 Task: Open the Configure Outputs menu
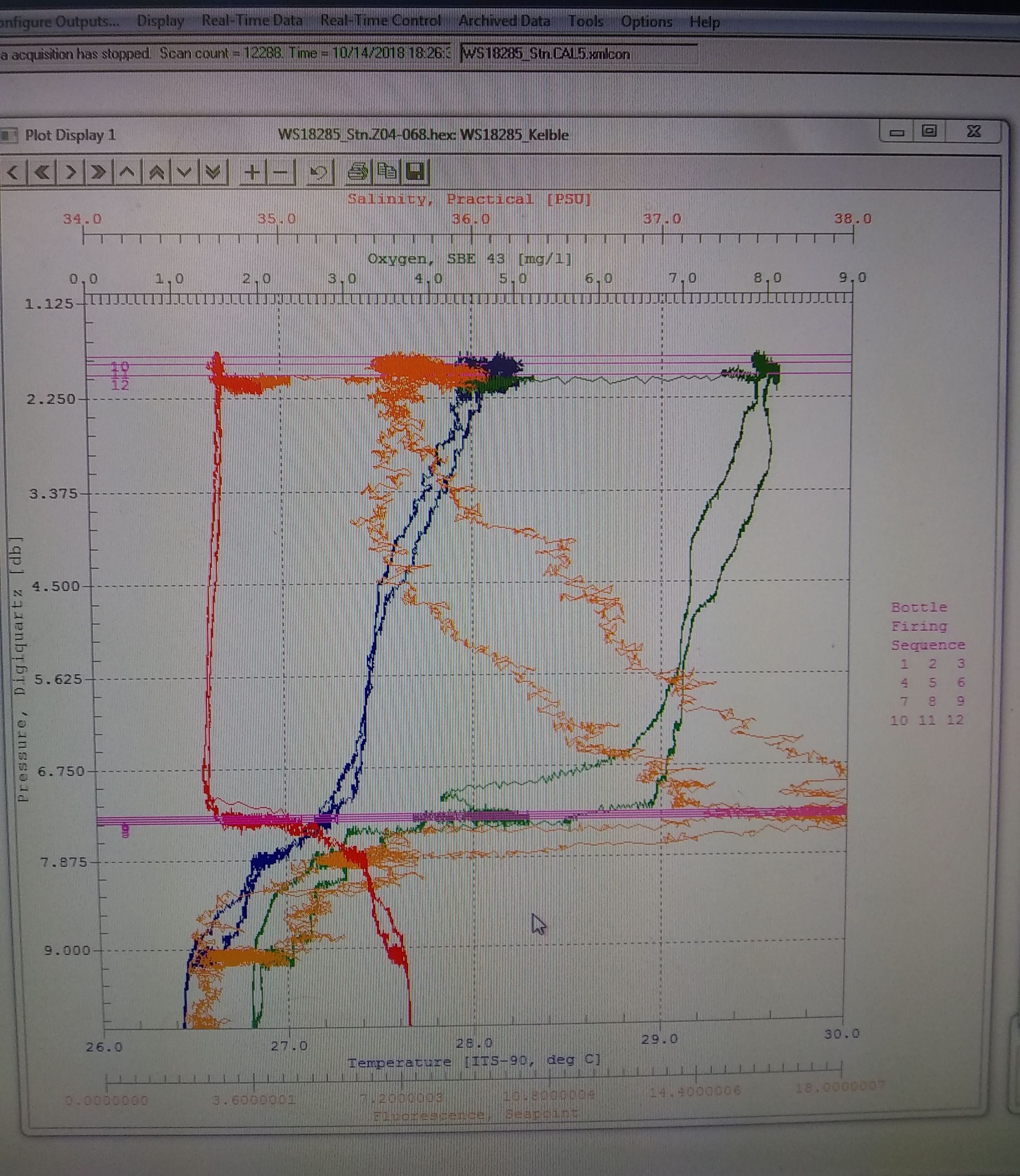click(x=60, y=22)
